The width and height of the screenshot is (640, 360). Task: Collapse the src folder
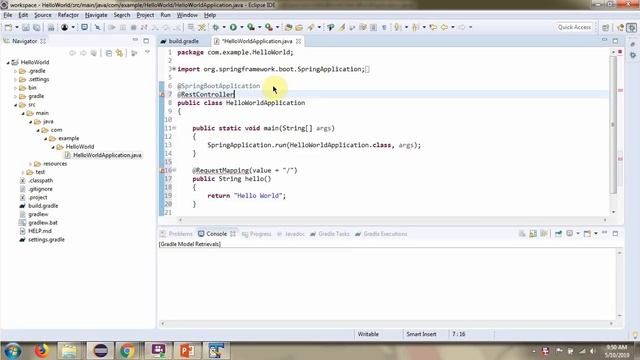[16, 105]
